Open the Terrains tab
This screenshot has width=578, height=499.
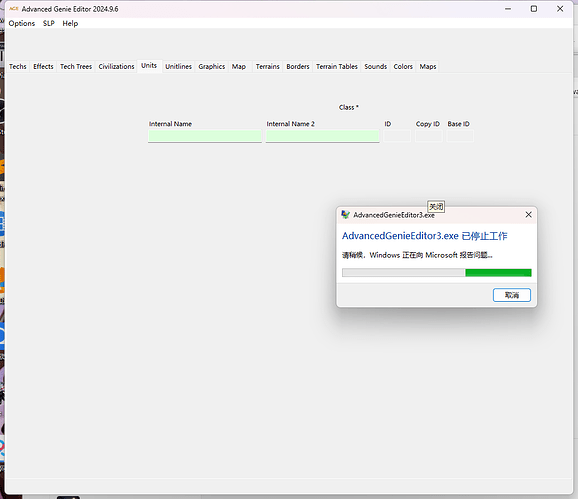pos(268,67)
